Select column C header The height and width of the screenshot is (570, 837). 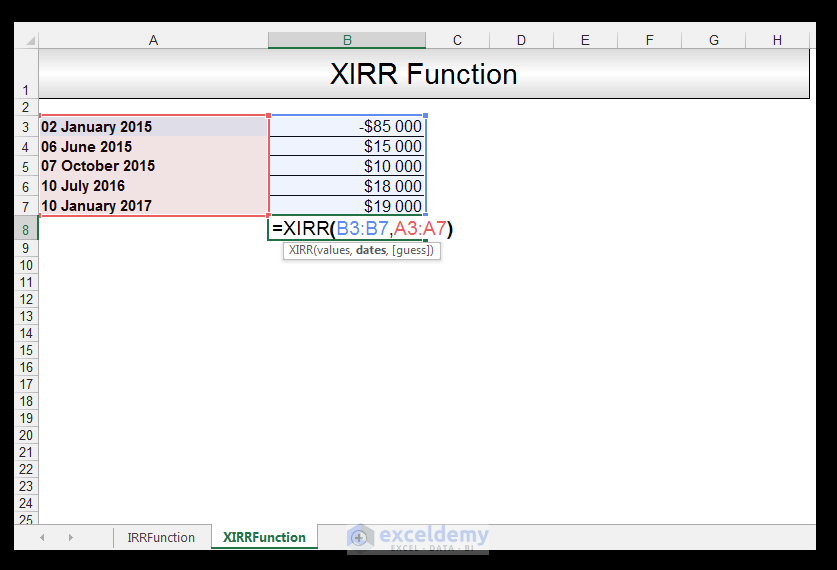457,40
